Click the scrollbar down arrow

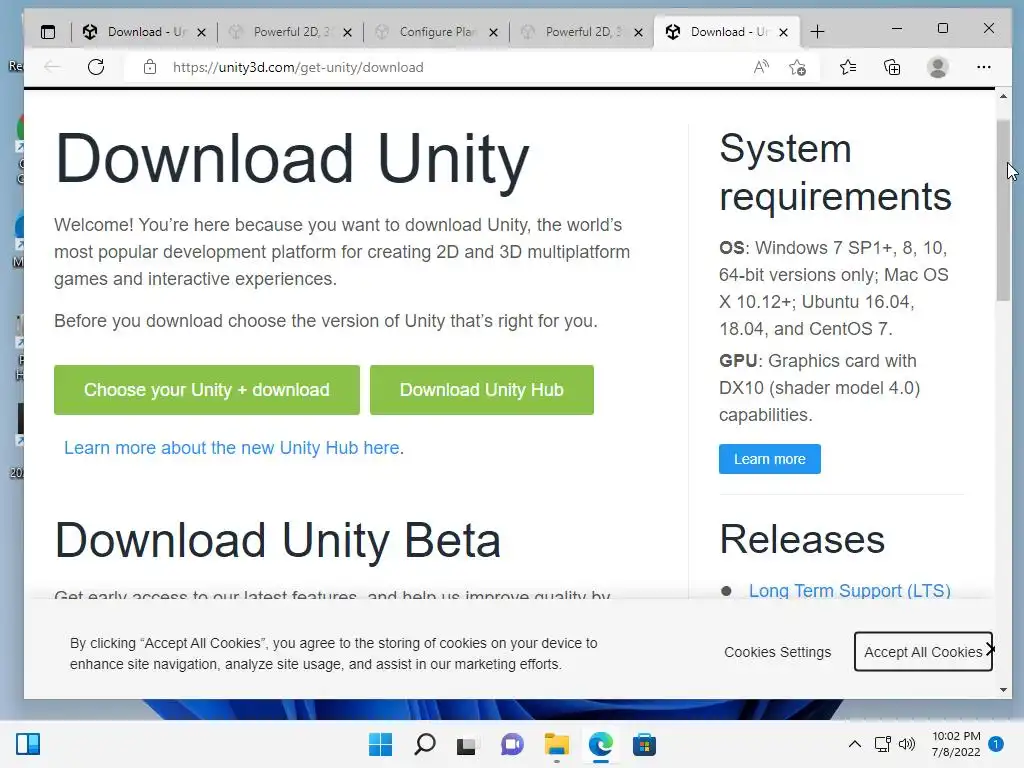pyautogui.click(x=1003, y=690)
